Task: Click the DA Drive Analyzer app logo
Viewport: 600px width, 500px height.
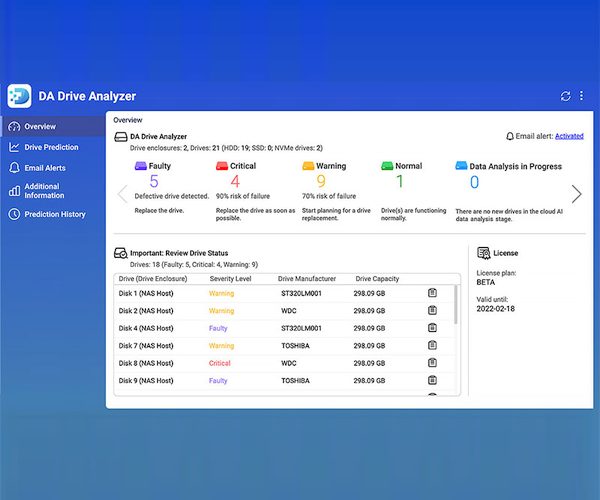Action: coord(19,96)
